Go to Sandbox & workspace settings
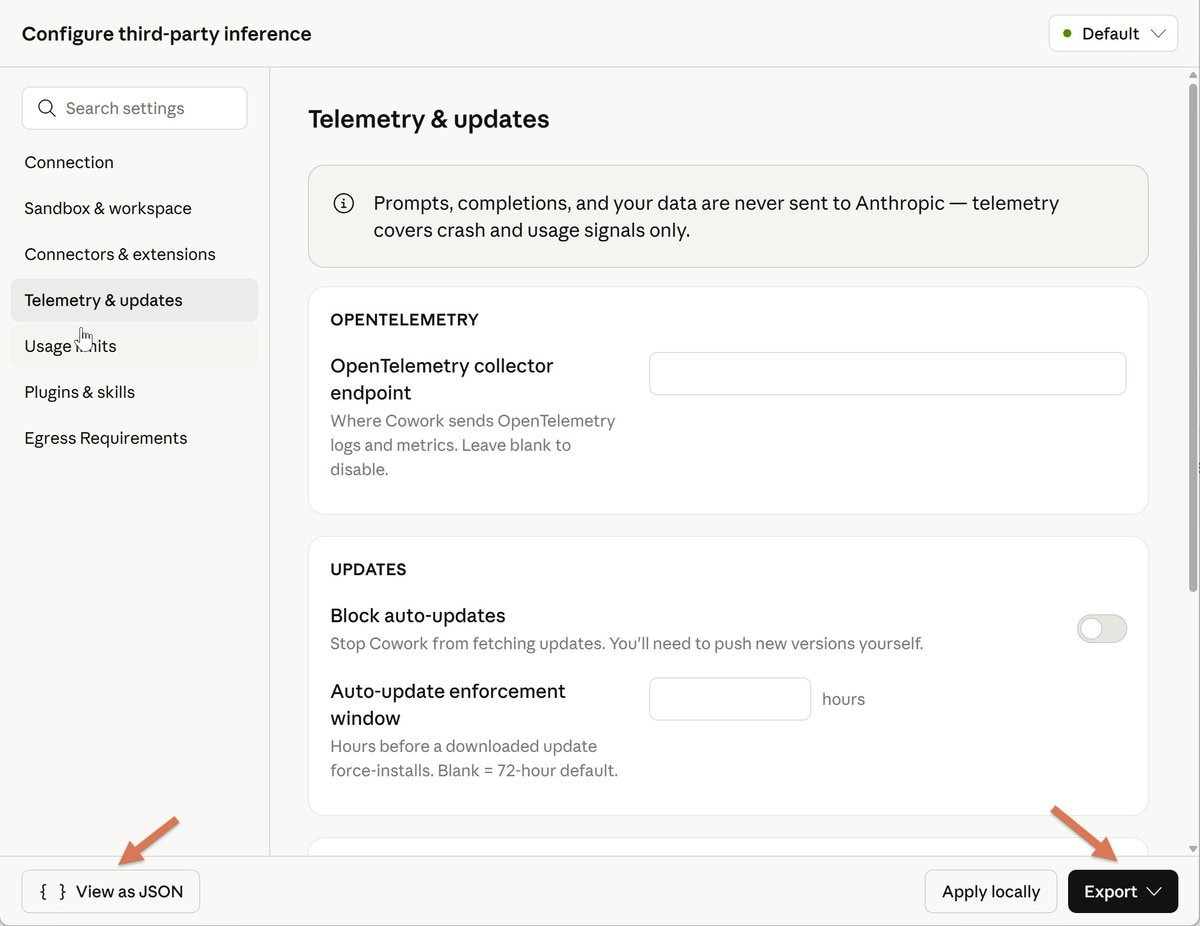Image resolution: width=1200 pixels, height=926 pixels. point(135,208)
